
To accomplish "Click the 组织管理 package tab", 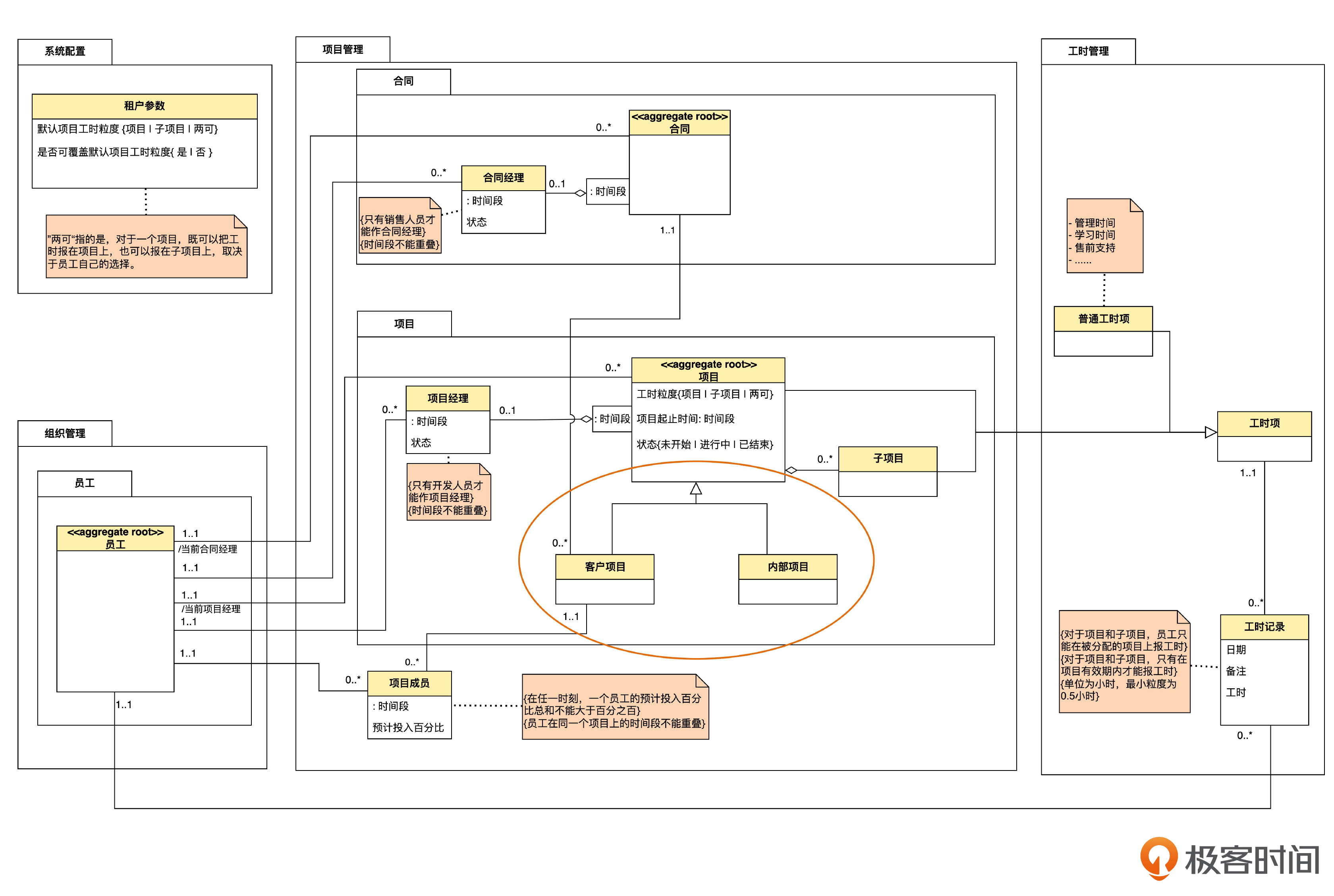I will coord(65,433).
